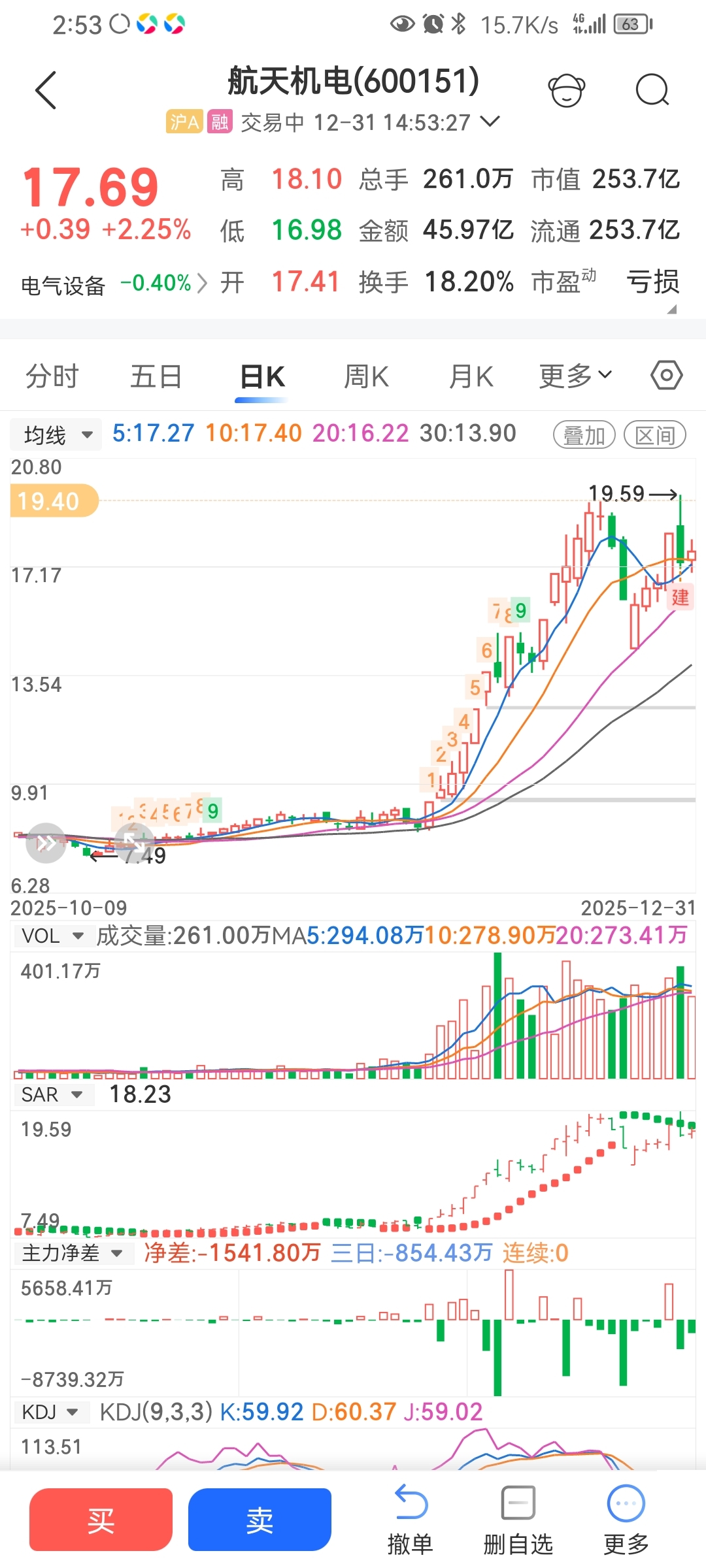Viewport: 706px width, 1568px height.
Task: Tap the 19.40 price marker label
Action: click(x=54, y=501)
